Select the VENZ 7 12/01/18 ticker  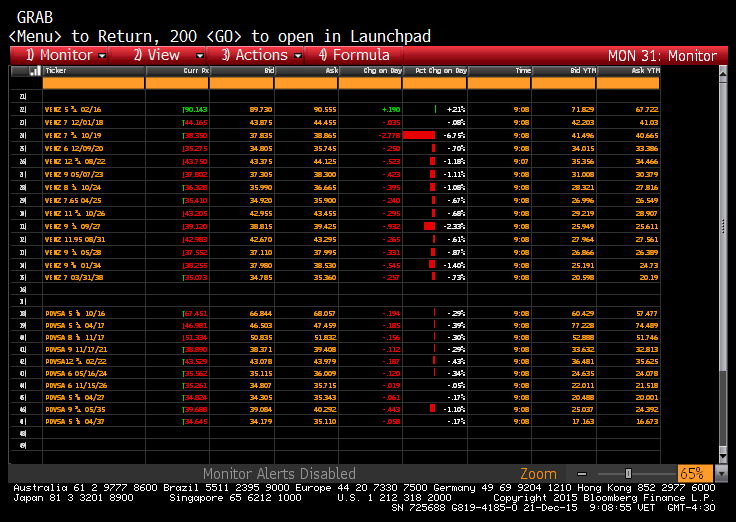[x=74, y=123]
